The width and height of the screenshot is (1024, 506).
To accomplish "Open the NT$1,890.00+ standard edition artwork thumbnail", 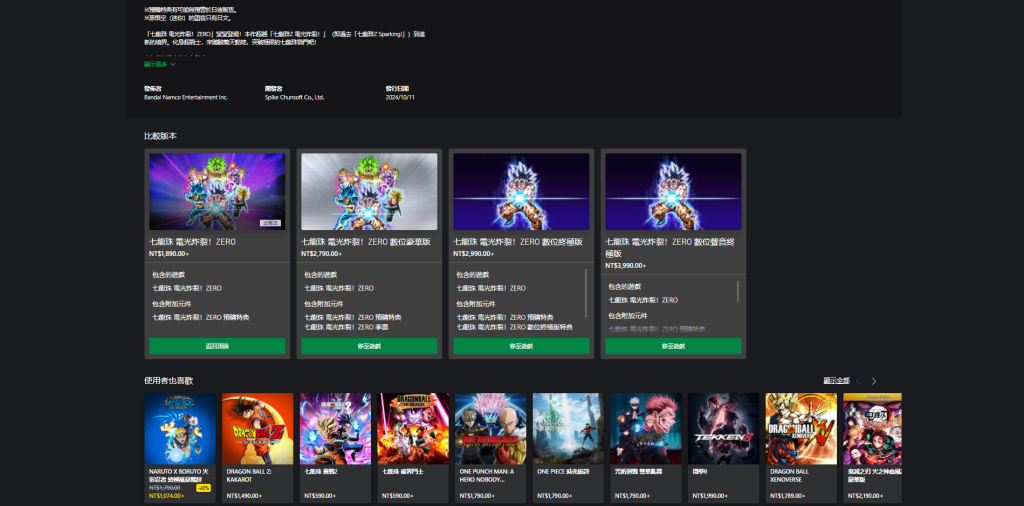I will [x=217, y=191].
